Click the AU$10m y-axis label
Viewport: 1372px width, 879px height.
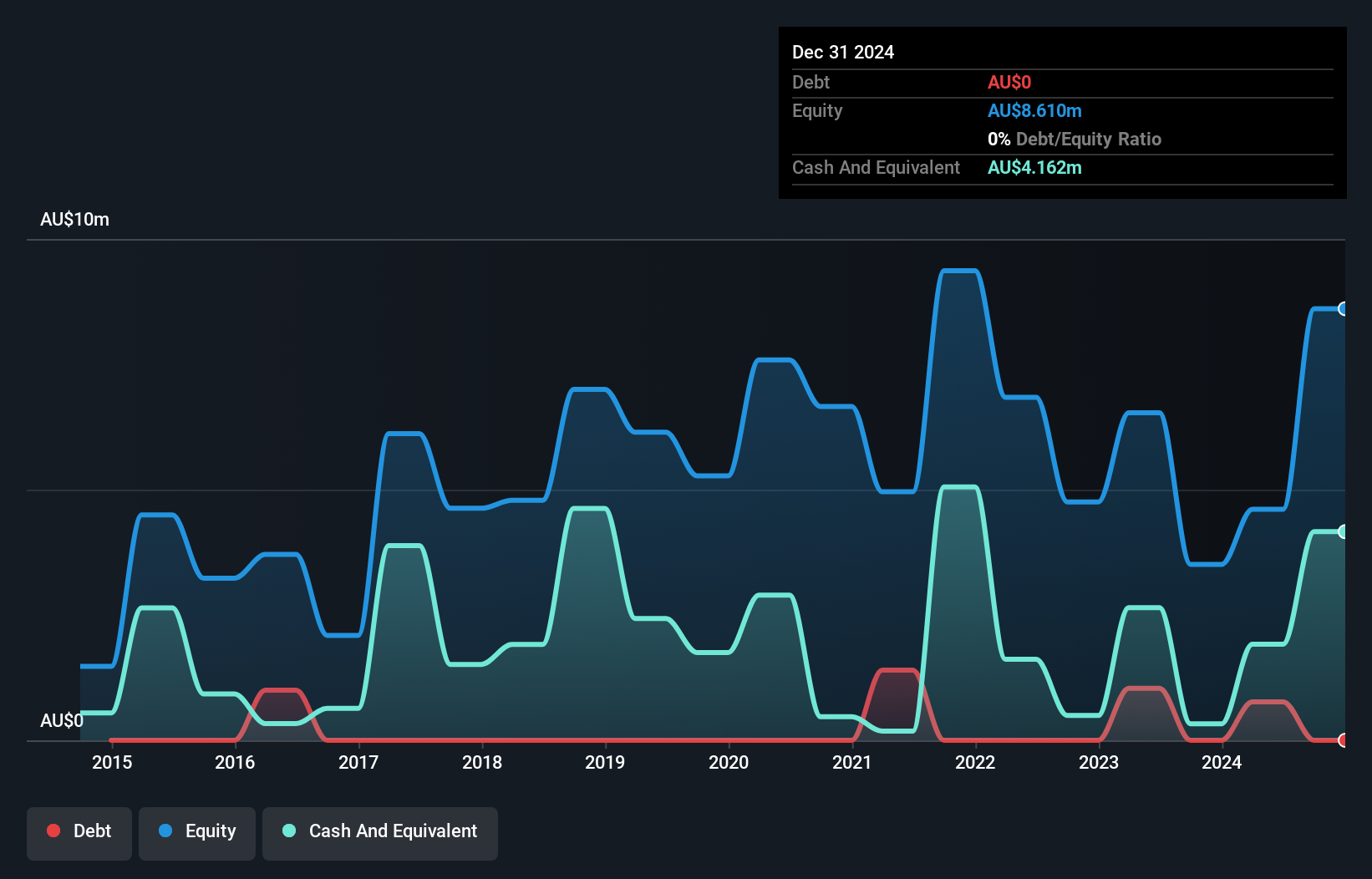click(x=74, y=220)
